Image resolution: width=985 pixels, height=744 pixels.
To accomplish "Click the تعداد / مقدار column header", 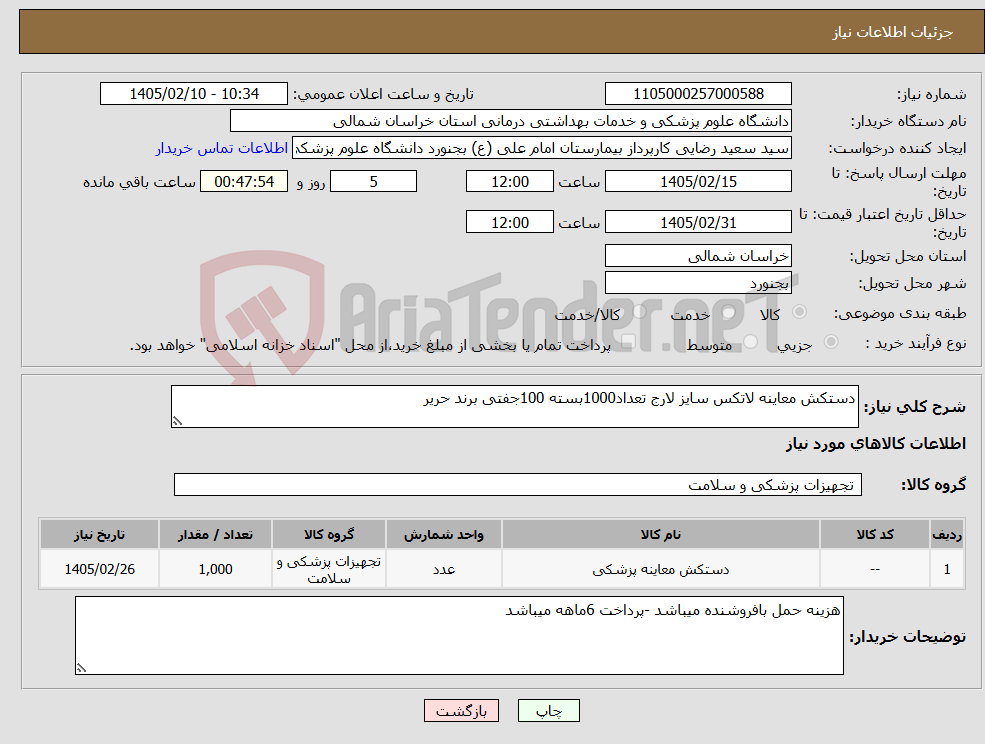I will [215, 535].
